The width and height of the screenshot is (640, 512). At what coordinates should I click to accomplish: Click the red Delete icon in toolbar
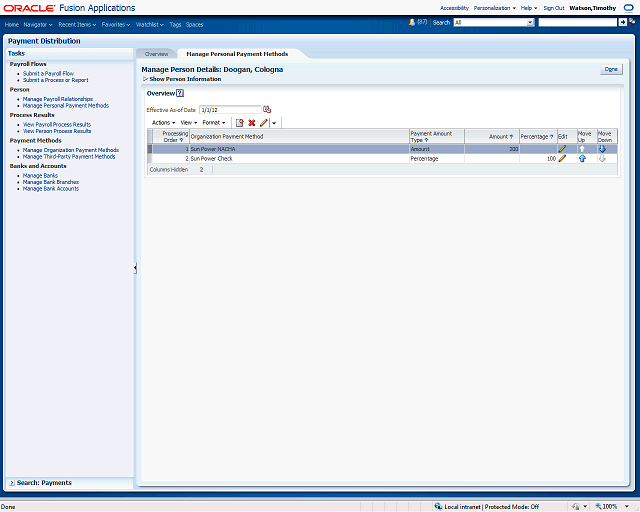252,122
